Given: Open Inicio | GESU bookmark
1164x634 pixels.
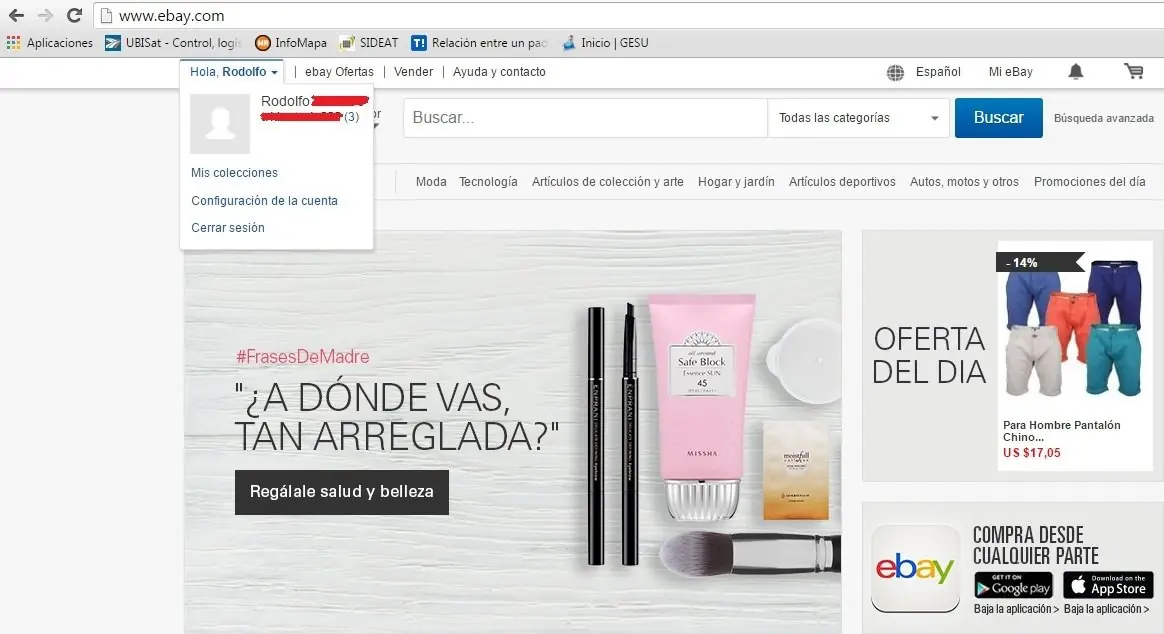Looking at the screenshot, I should 605,43.
